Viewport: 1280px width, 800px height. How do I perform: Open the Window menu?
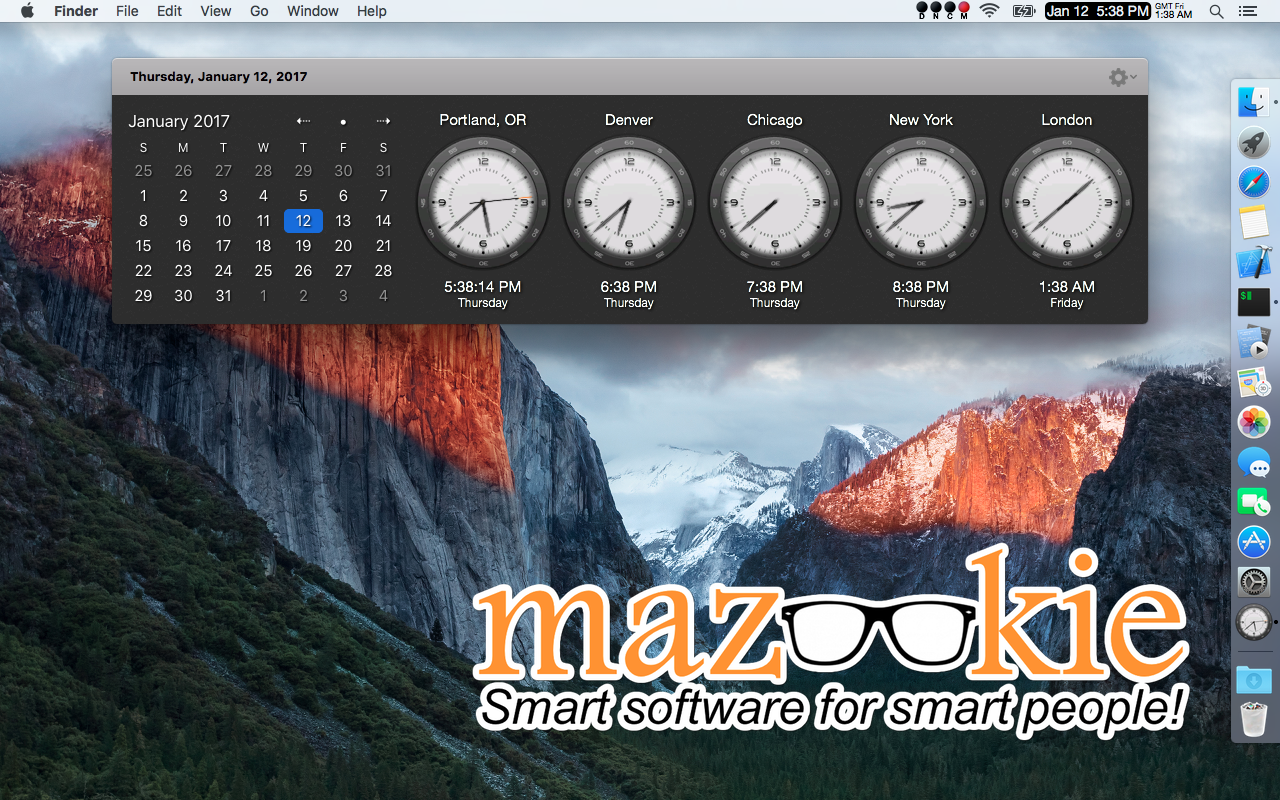click(x=312, y=11)
